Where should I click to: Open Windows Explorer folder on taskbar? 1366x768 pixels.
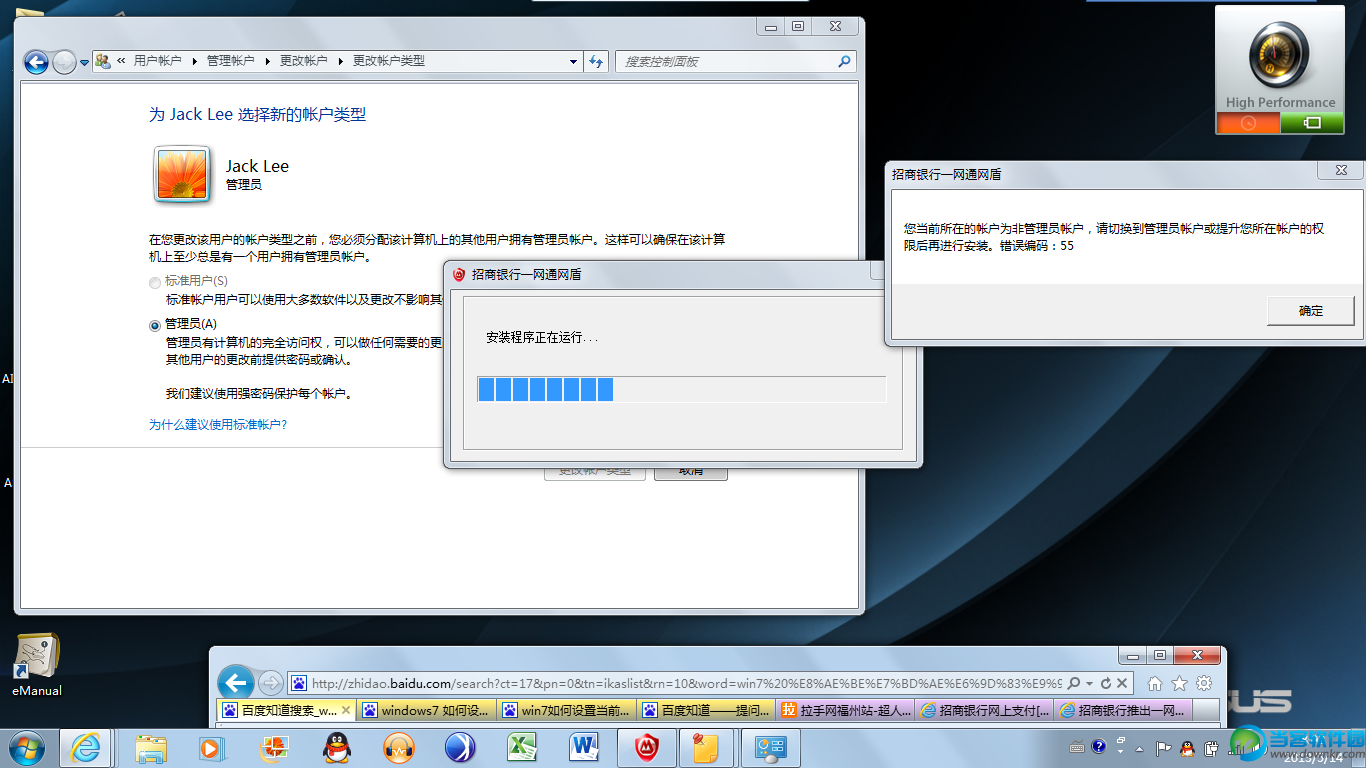tap(152, 748)
